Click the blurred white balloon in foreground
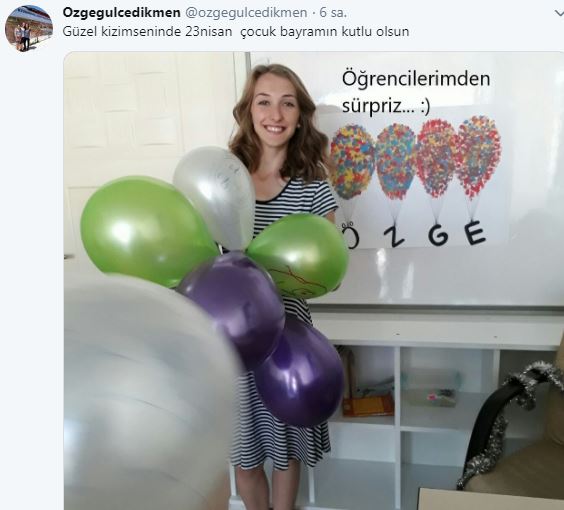564x510 pixels. point(149,392)
